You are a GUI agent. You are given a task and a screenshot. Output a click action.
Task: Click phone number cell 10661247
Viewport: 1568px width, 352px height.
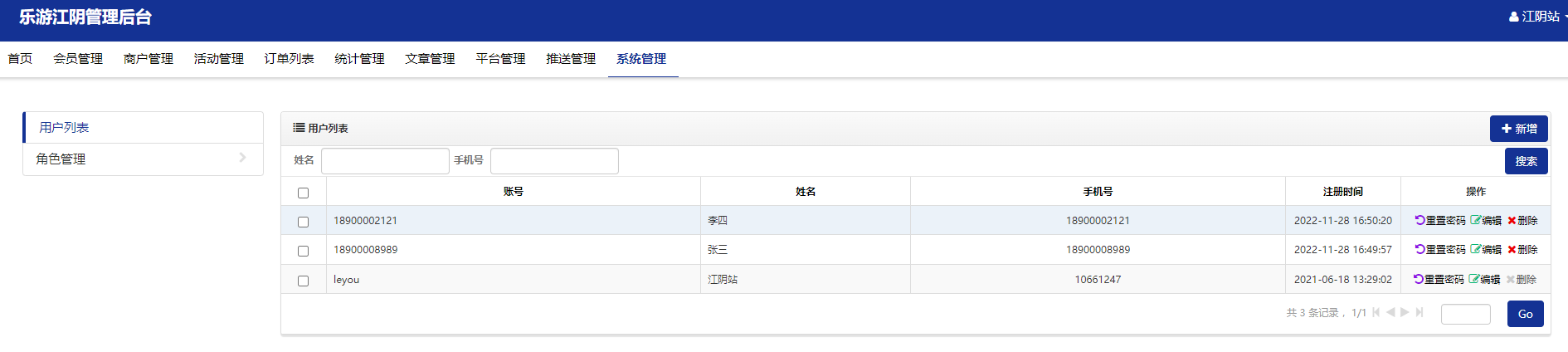pyautogui.click(x=1098, y=280)
